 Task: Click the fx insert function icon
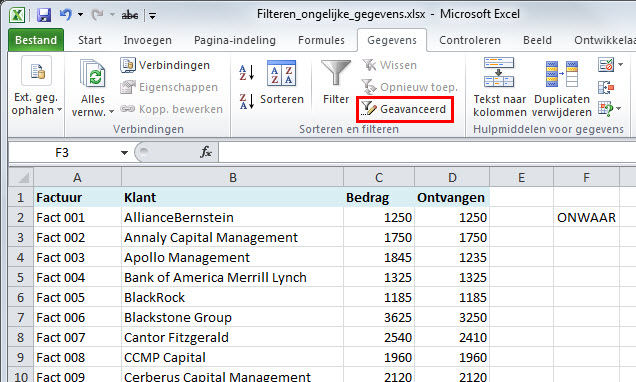click(206, 152)
